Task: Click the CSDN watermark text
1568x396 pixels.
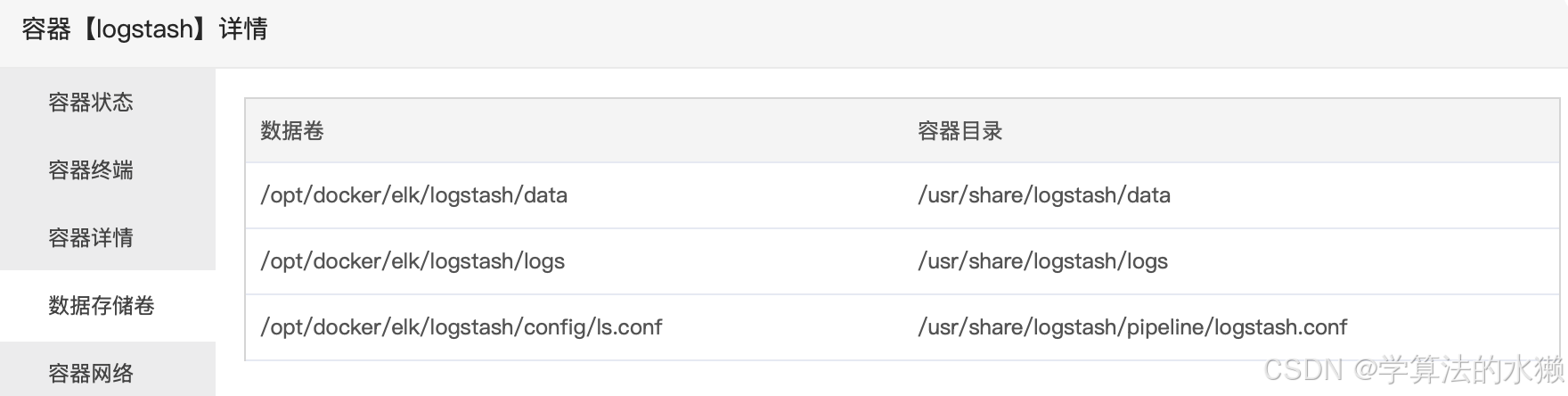Action: point(1303,369)
